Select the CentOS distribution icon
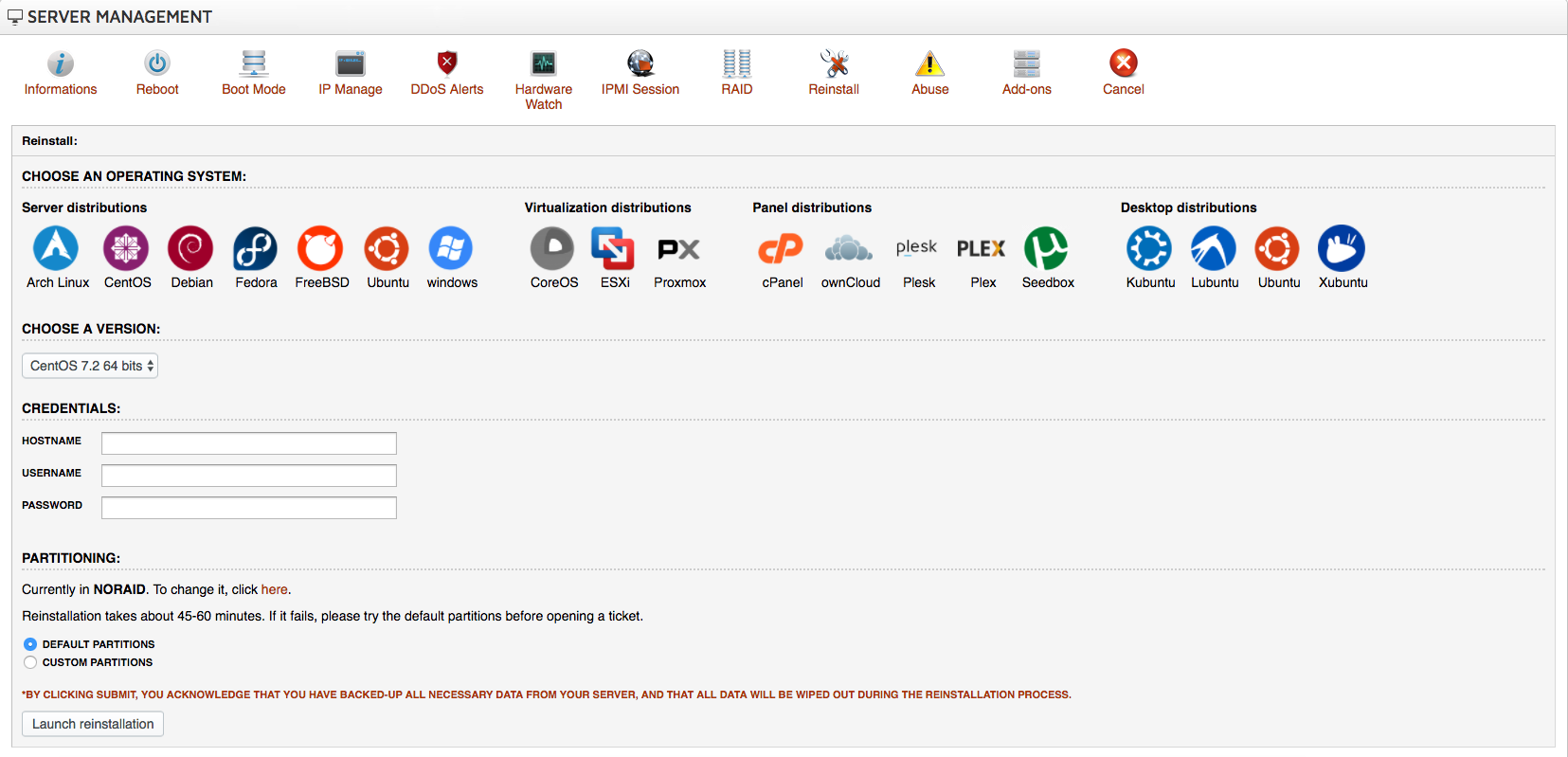This screenshot has width=1568, height=757. [126, 249]
